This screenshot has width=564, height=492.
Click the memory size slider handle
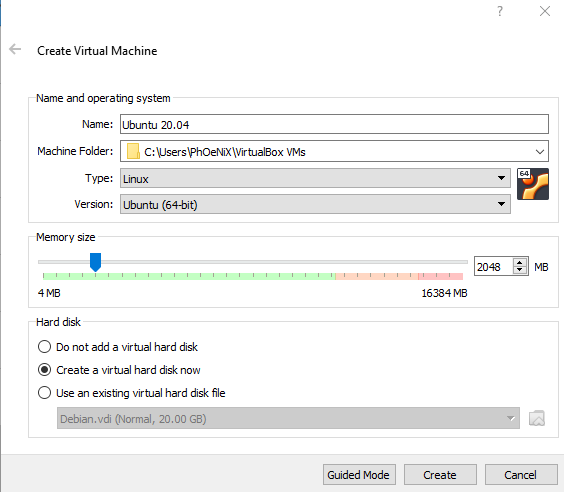(x=95, y=262)
